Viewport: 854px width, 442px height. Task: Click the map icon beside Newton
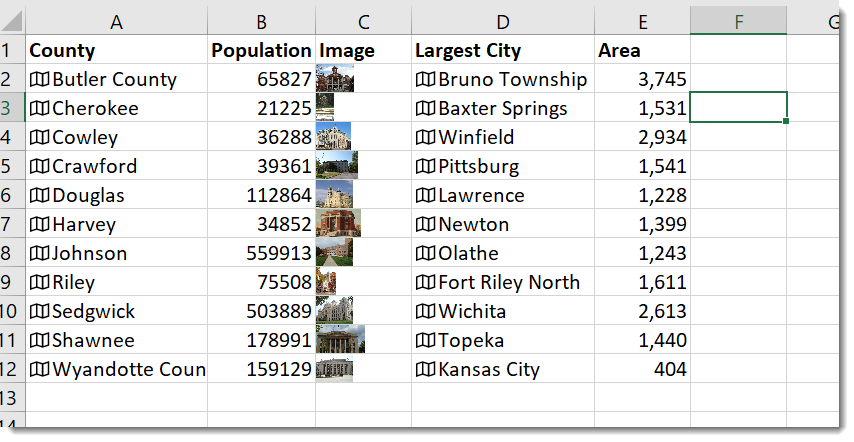(x=425, y=224)
